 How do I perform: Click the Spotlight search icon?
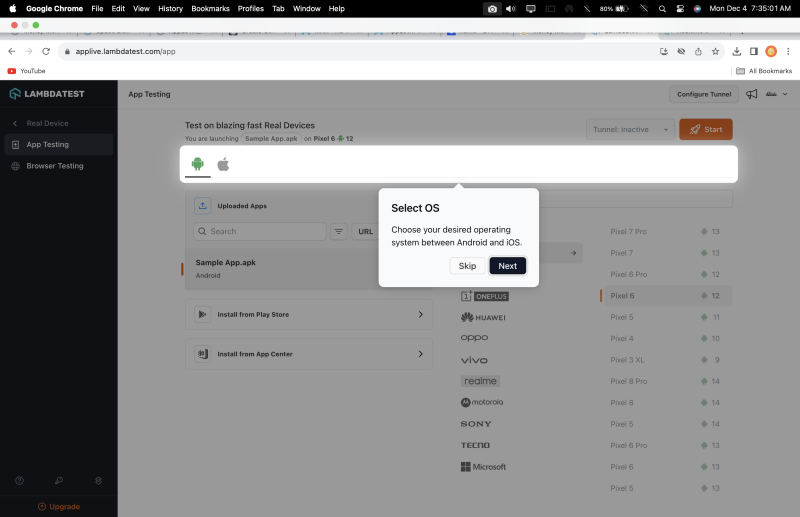[x=662, y=9]
